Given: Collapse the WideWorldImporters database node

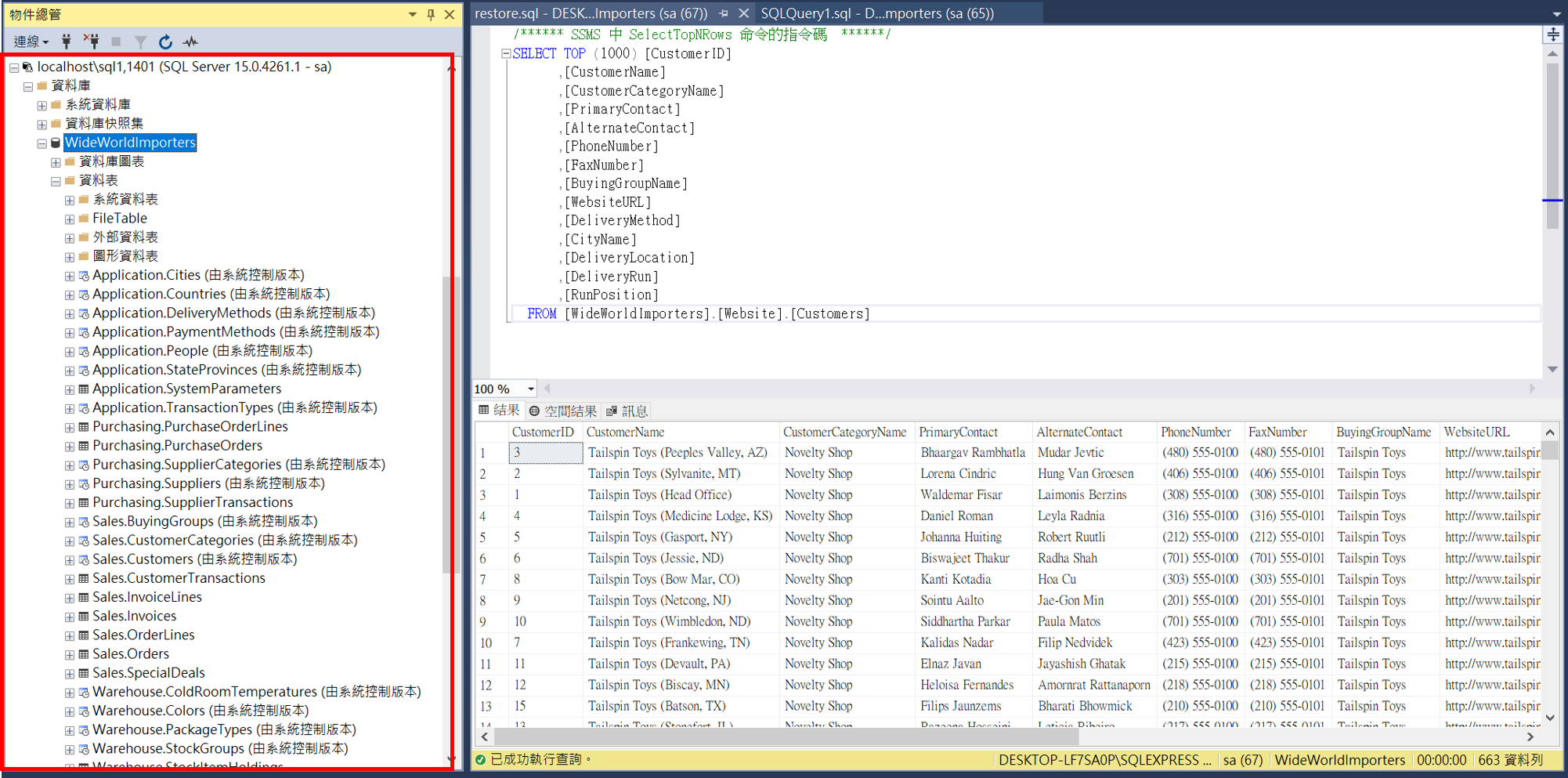Looking at the screenshot, I should point(42,143).
